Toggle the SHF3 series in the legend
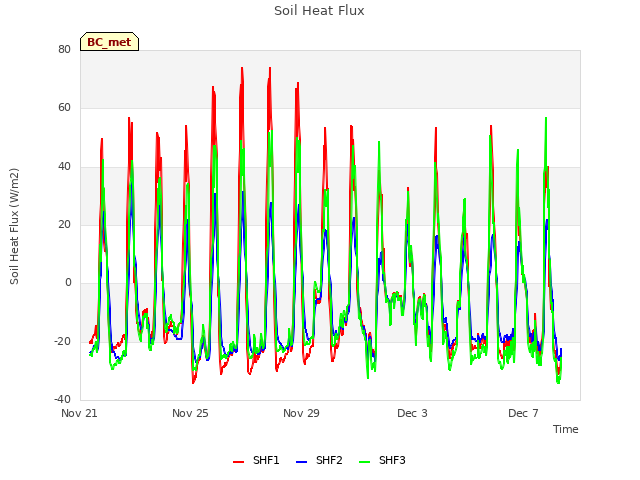This screenshot has width=640, height=480. coord(382,461)
